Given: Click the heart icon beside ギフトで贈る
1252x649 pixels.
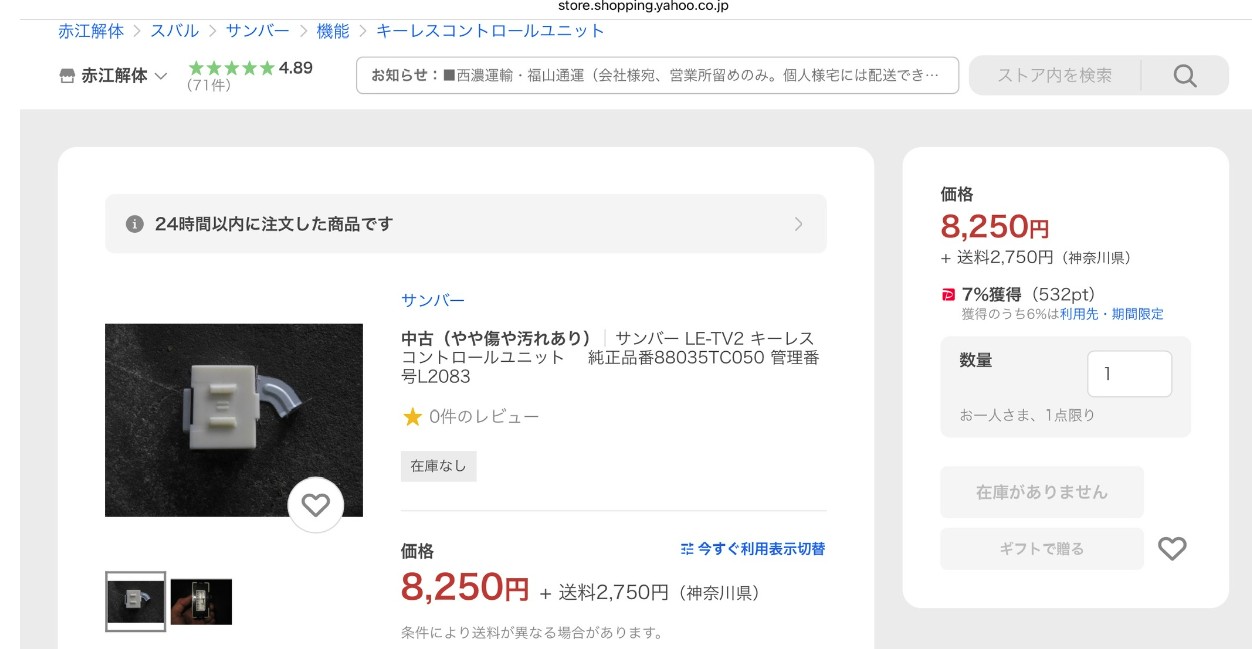Looking at the screenshot, I should (x=1171, y=548).
